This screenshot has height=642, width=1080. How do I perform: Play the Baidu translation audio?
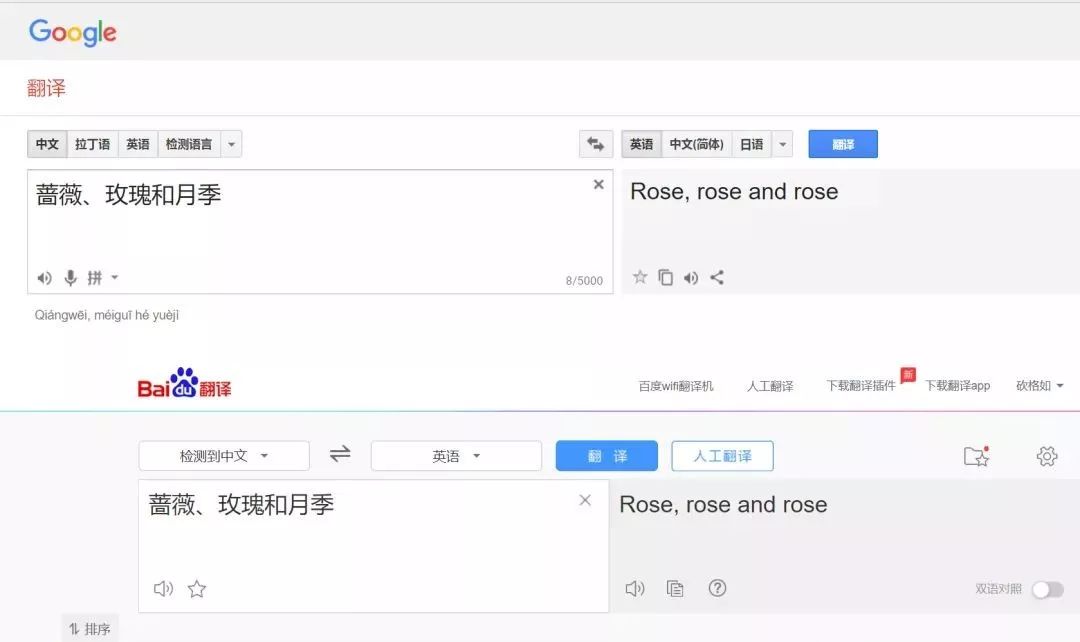tap(634, 588)
